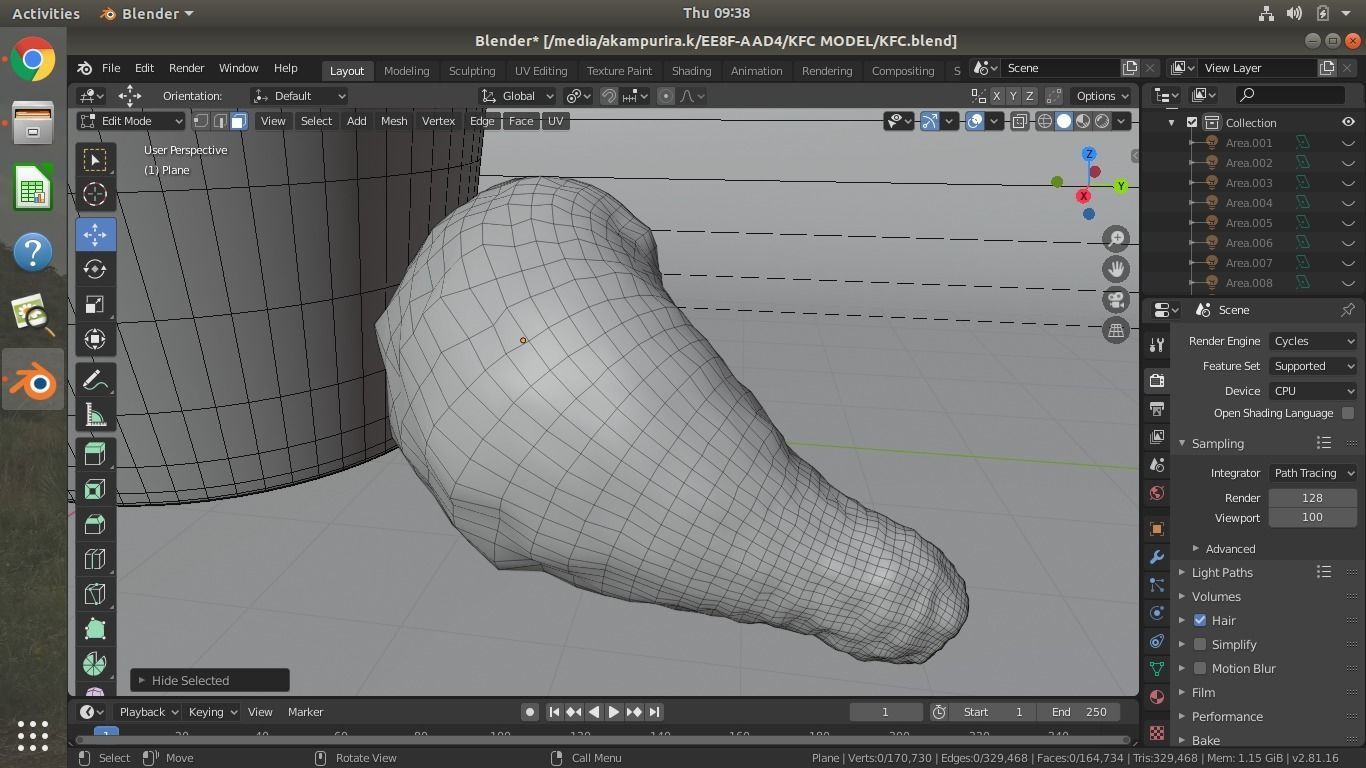Open the Keying menu in timeline
1366x768 pixels.
tap(213, 712)
